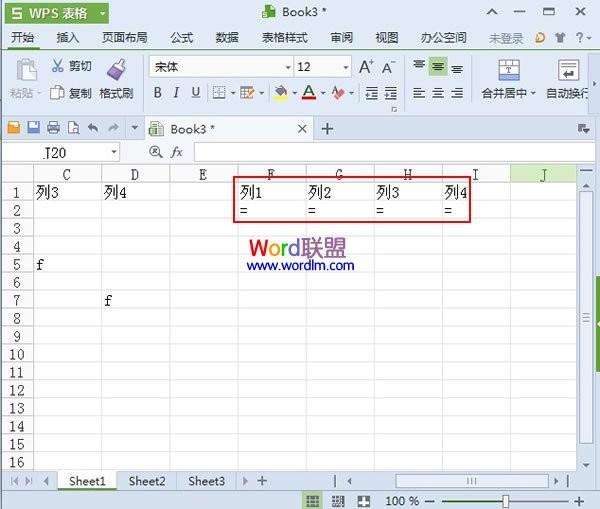Click the fill color bucket icon
The width and height of the screenshot is (600, 509).
coord(281,93)
